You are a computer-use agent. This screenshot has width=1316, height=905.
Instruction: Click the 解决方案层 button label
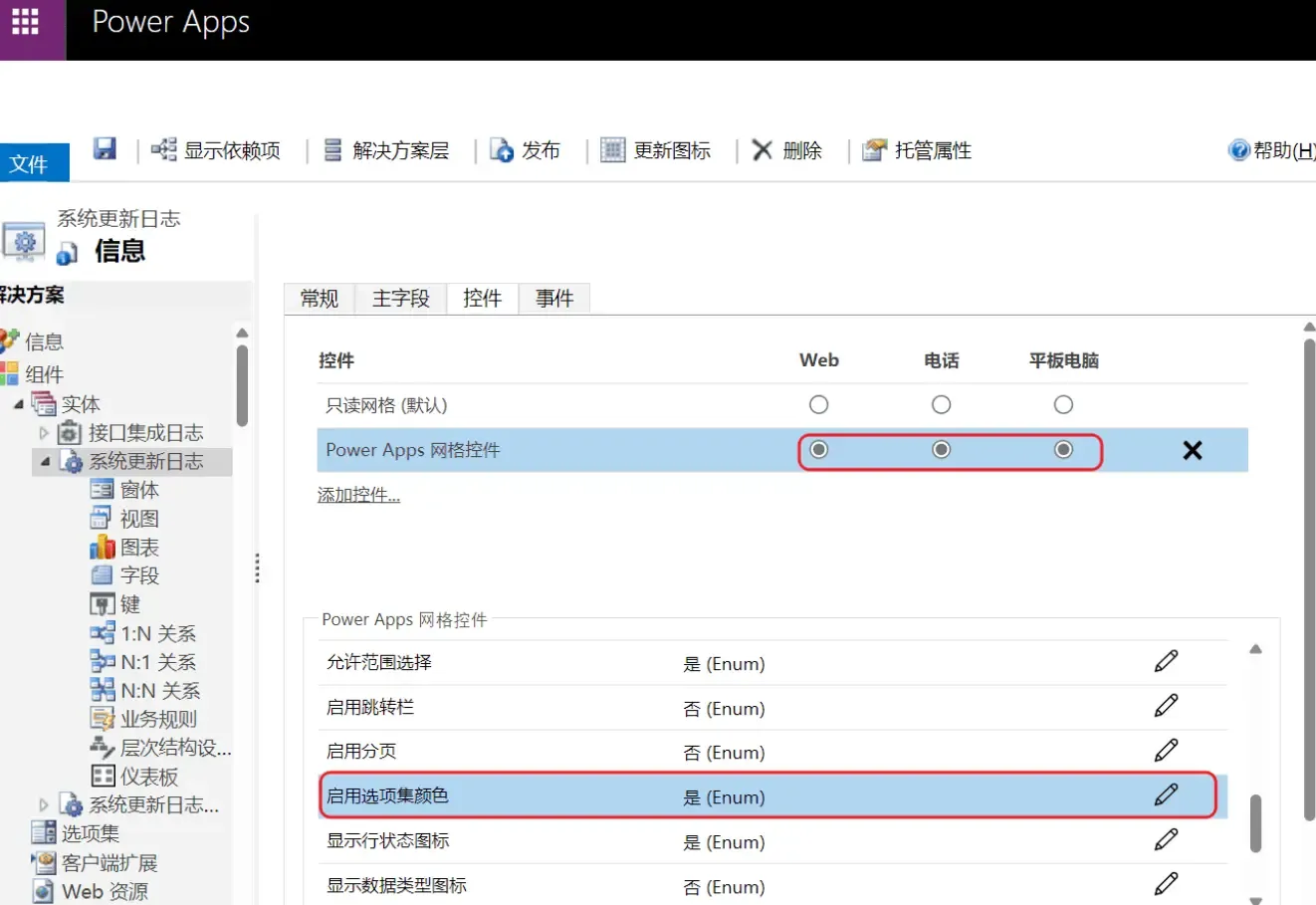400,150
